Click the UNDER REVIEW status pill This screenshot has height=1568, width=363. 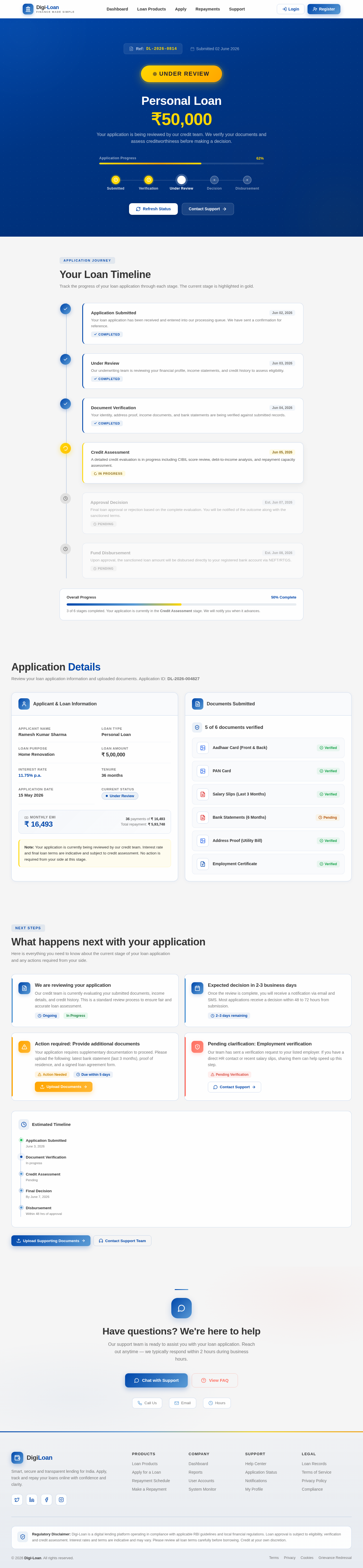(181, 74)
